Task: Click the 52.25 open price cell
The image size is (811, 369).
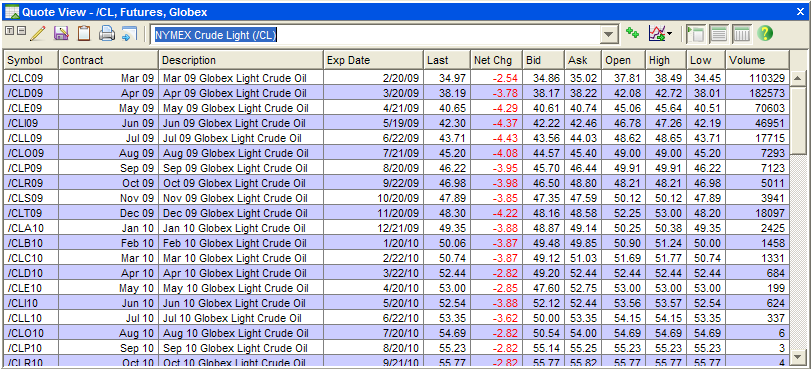Action: click(623, 213)
